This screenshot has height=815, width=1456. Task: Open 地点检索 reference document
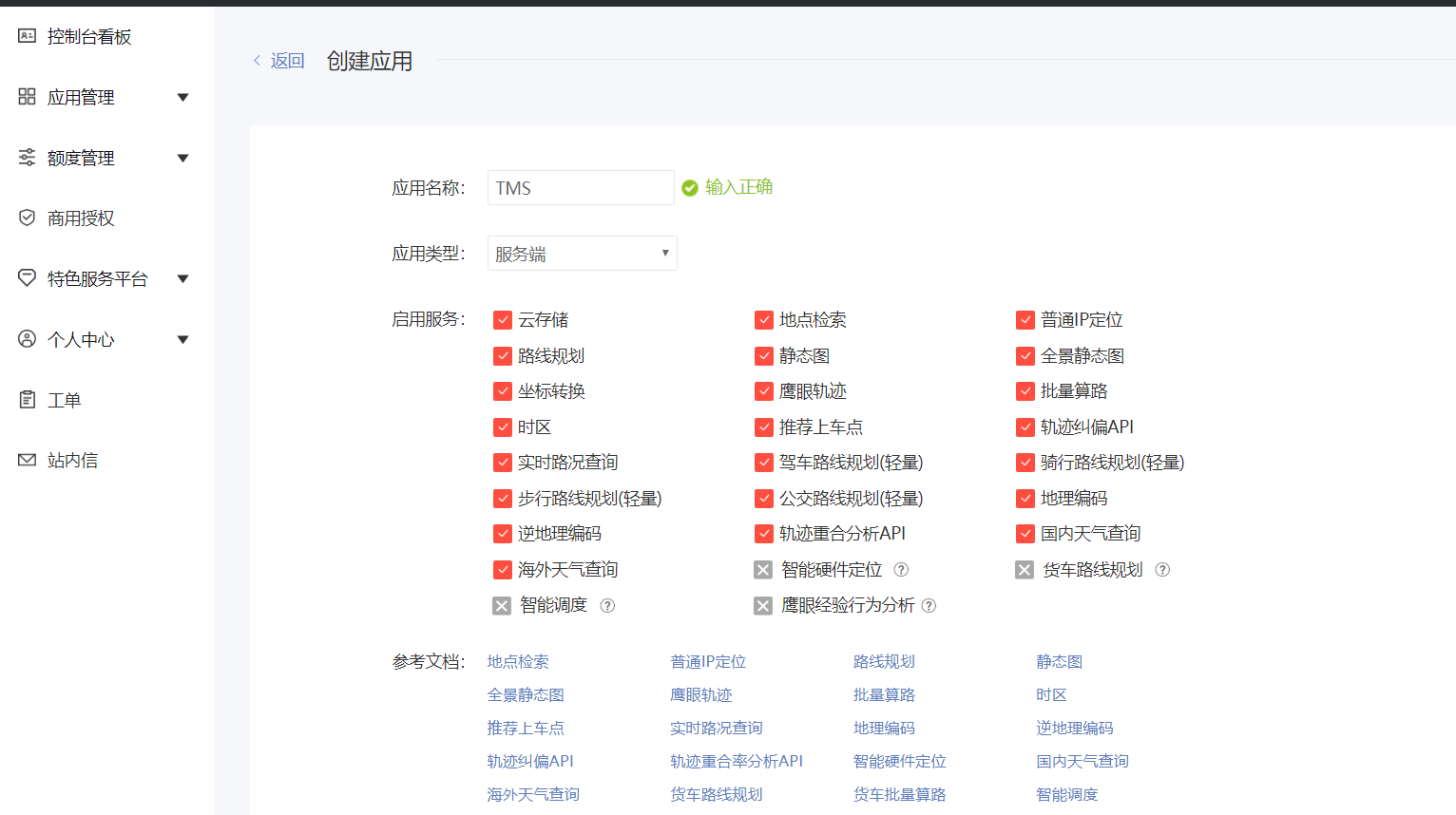(x=518, y=661)
